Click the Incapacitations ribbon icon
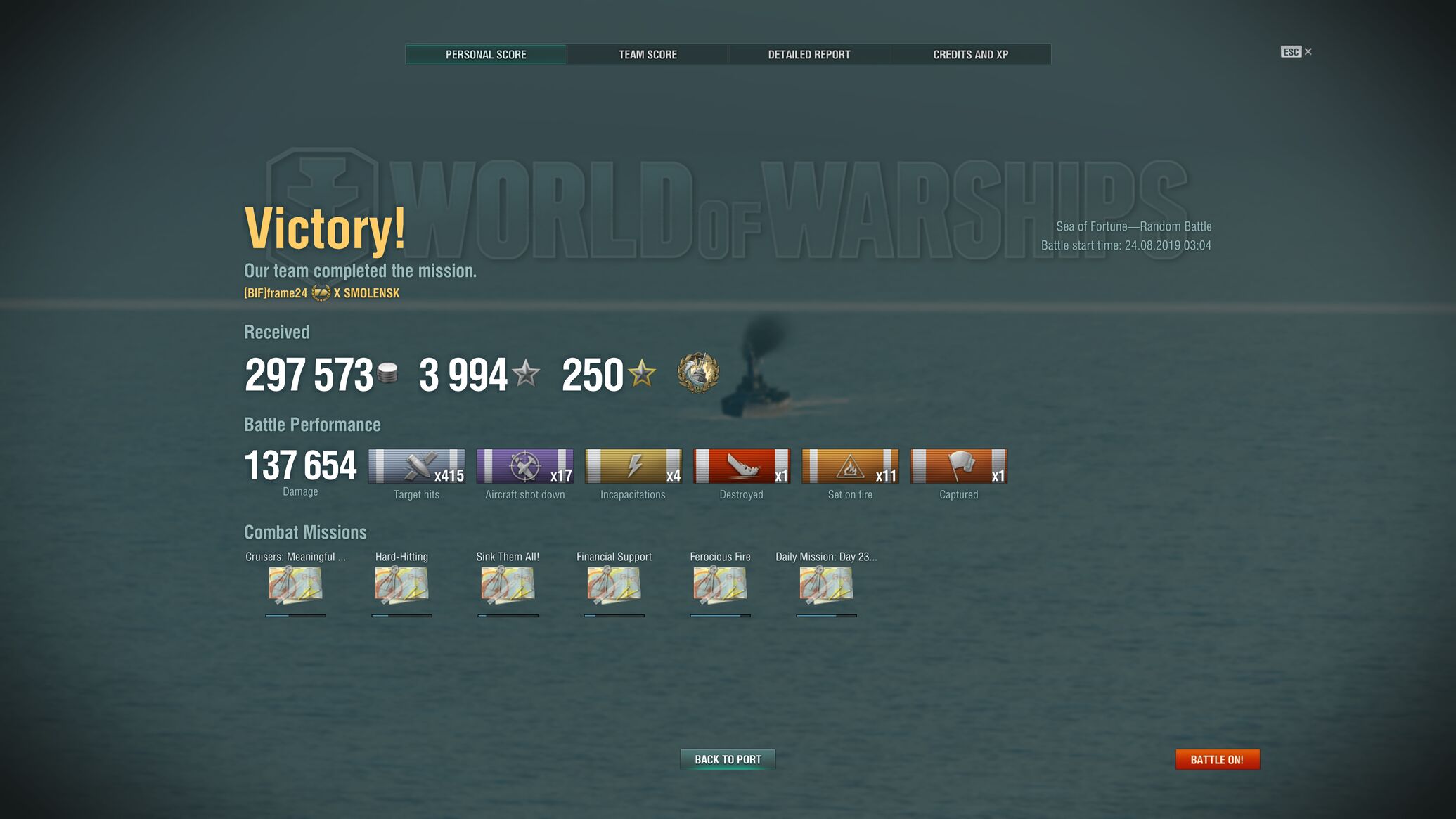This screenshot has height=819, width=1456. coord(633,466)
